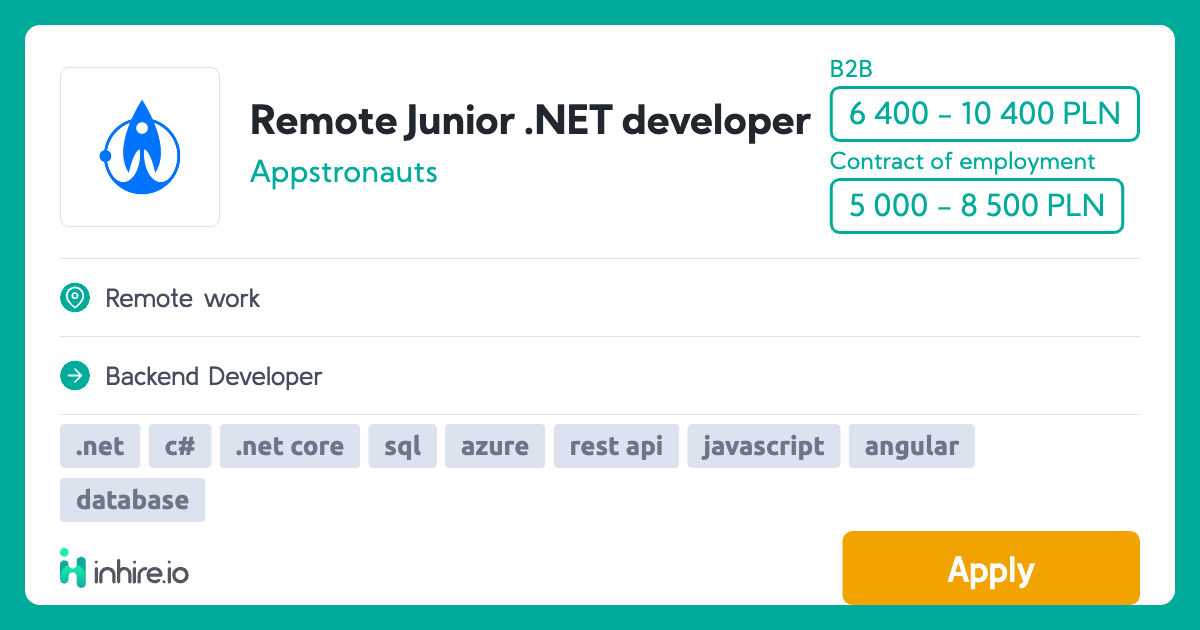Click the c# skill tag

(x=180, y=446)
